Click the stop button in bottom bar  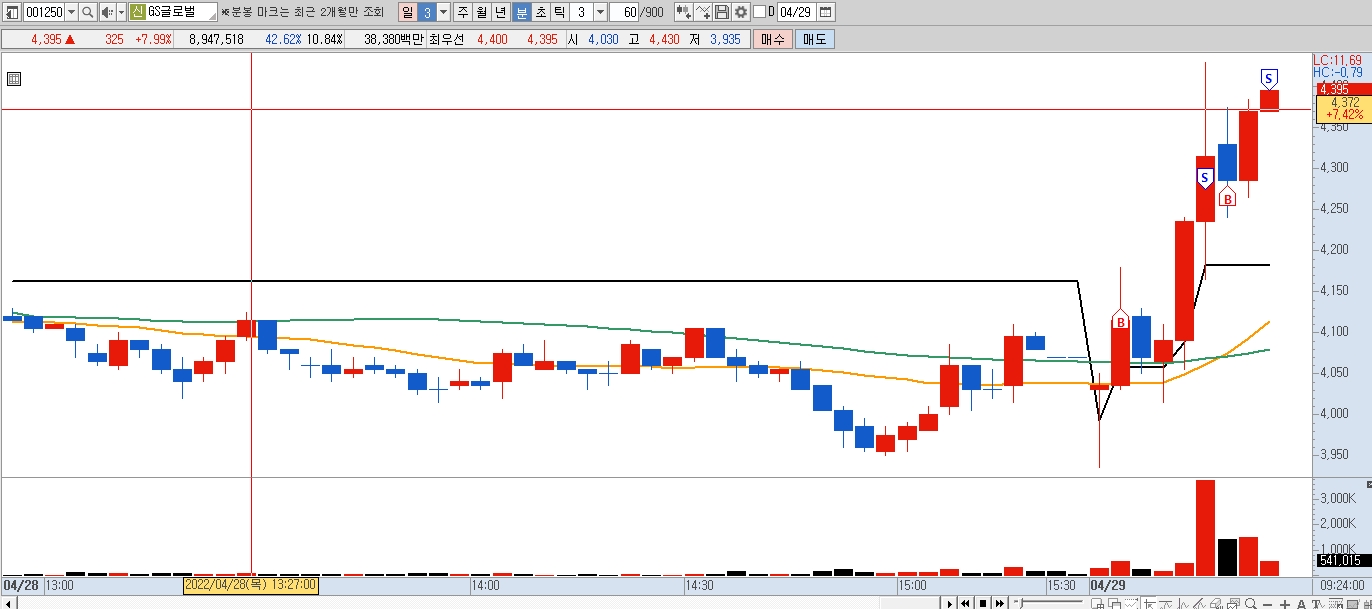coord(982,603)
